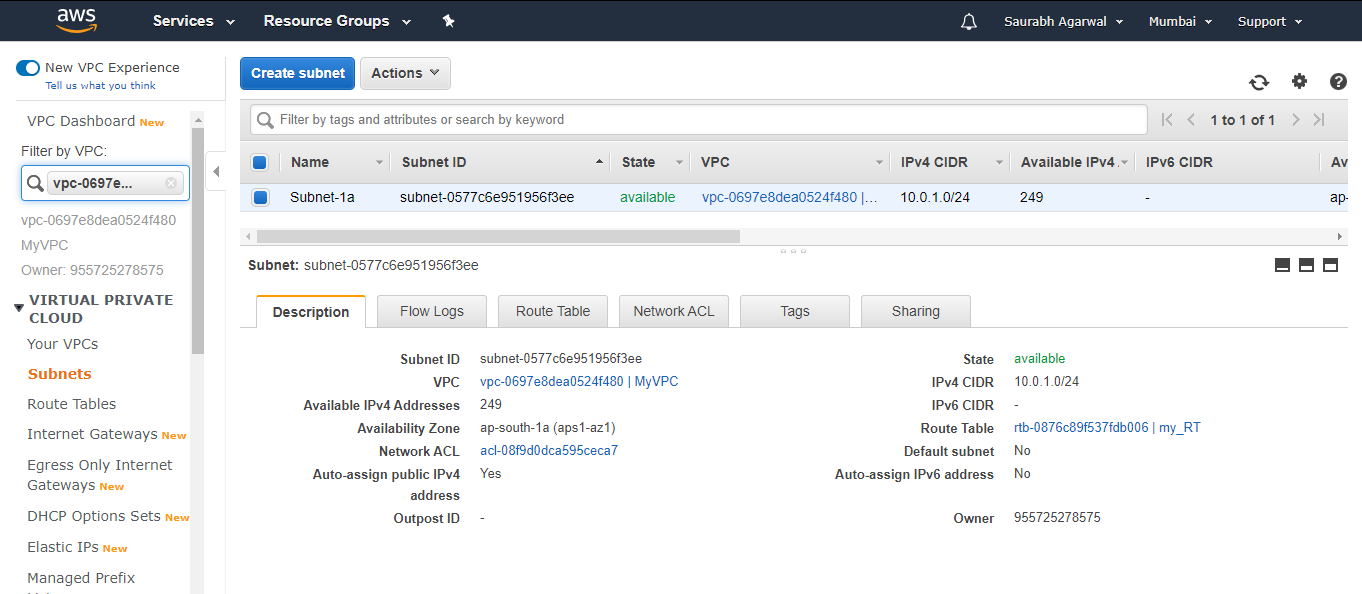Screen dimensions: 1362x594
Task: Open the settings gear for table preferences
Action: (x=1299, y=82)
